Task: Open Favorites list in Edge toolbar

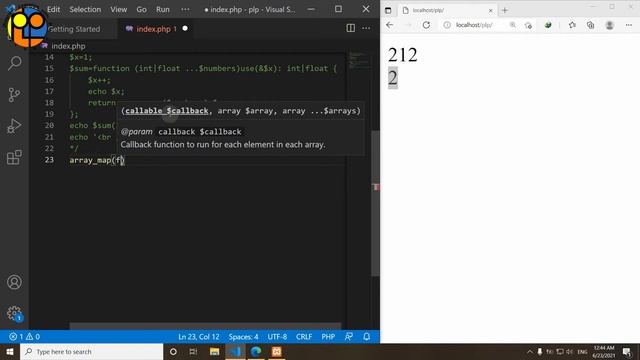Action: (x=572, y=25)
